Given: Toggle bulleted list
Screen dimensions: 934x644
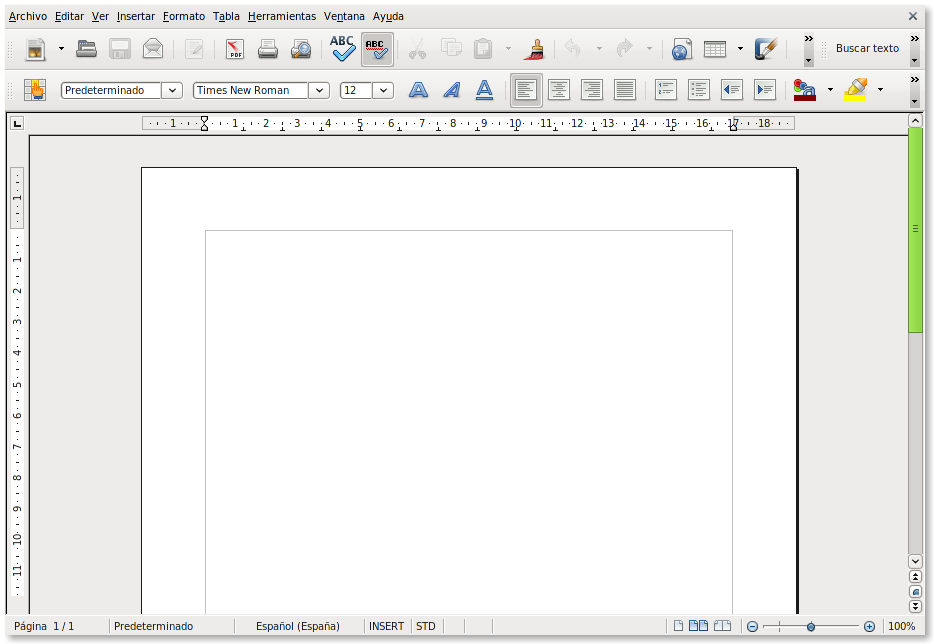Looking at the screenshot, I should pos(698,90).
